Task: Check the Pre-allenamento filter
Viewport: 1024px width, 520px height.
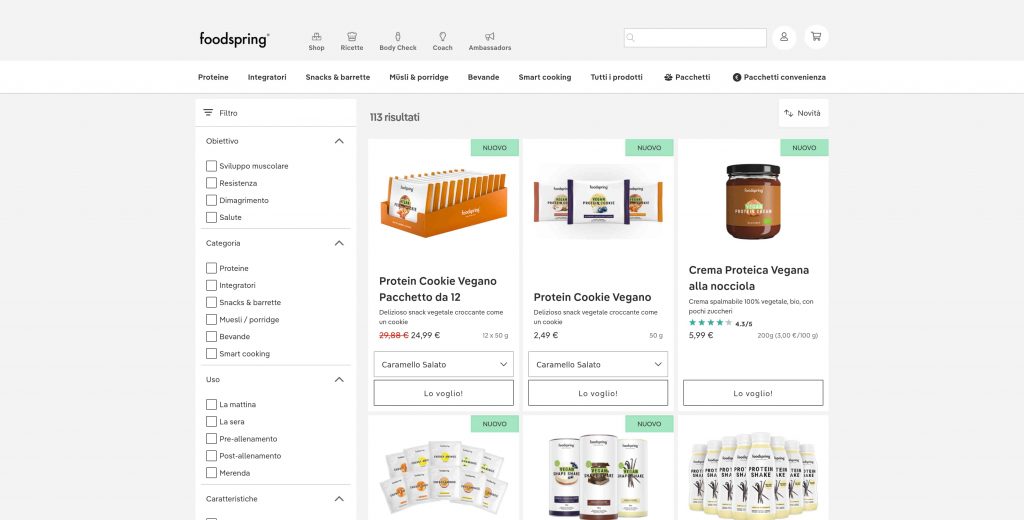Action: 212,438
